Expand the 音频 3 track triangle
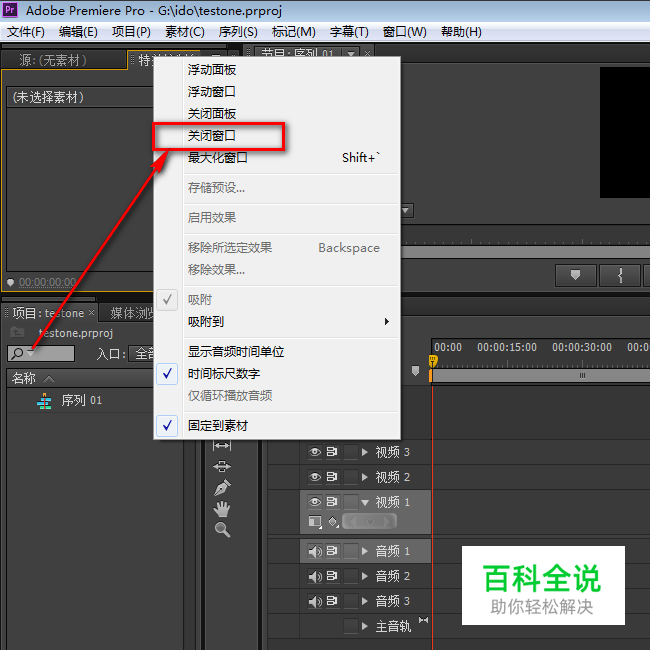Screen dimensions: 650x650 (365, 601)
